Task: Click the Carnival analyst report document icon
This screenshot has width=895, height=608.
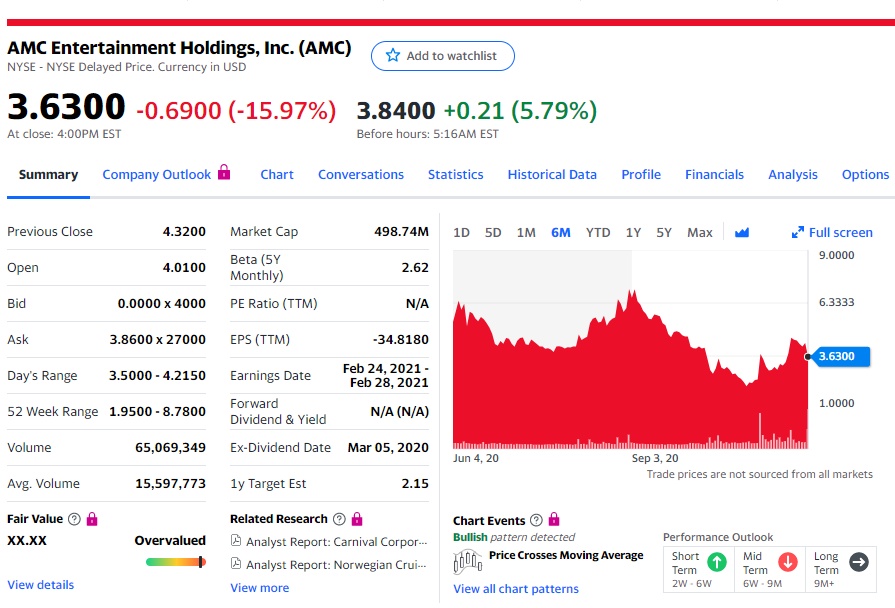Action: (x=235, y=540)
